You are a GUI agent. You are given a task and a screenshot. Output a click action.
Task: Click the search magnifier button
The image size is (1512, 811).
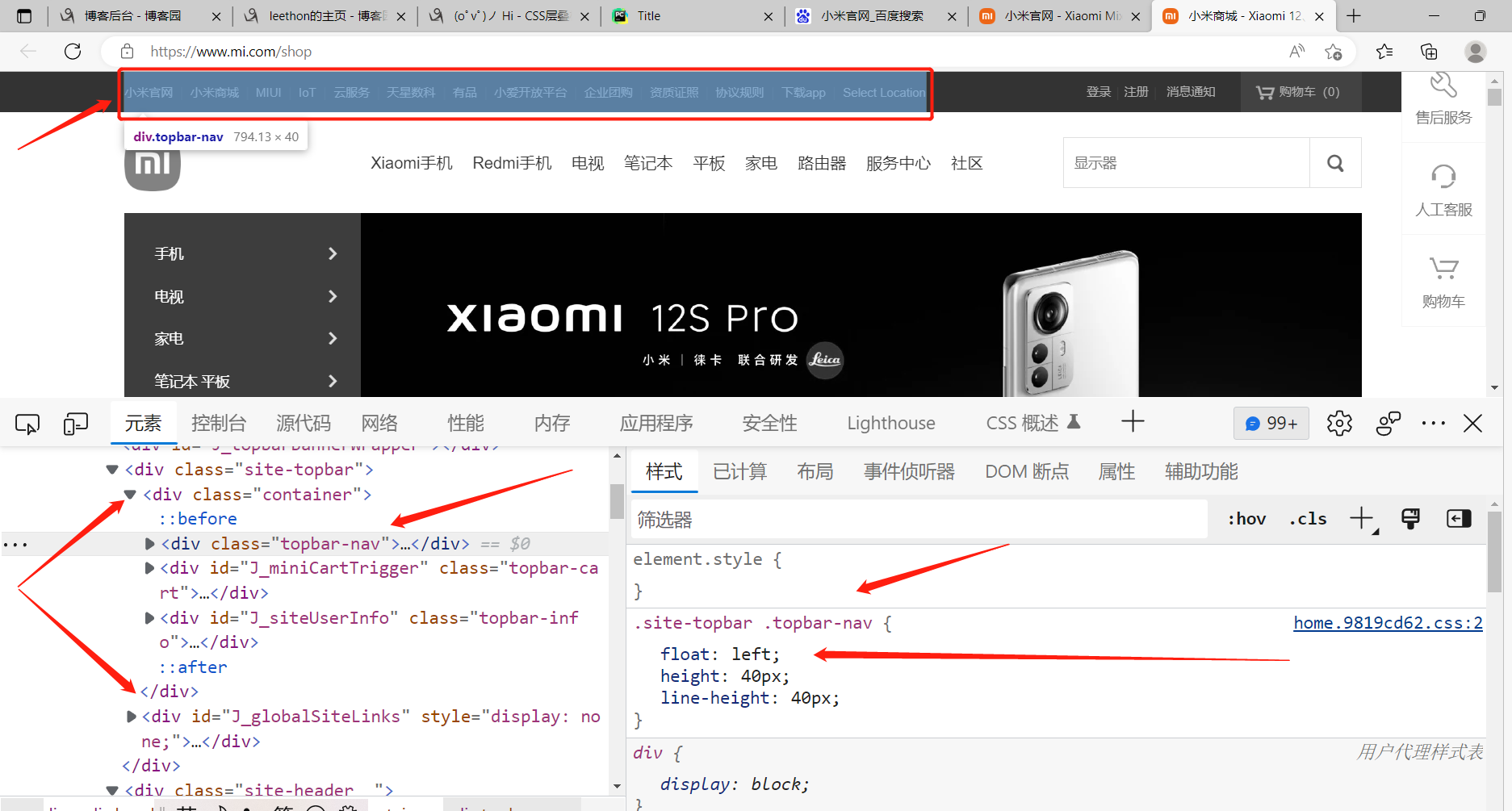coord(1335,163)
